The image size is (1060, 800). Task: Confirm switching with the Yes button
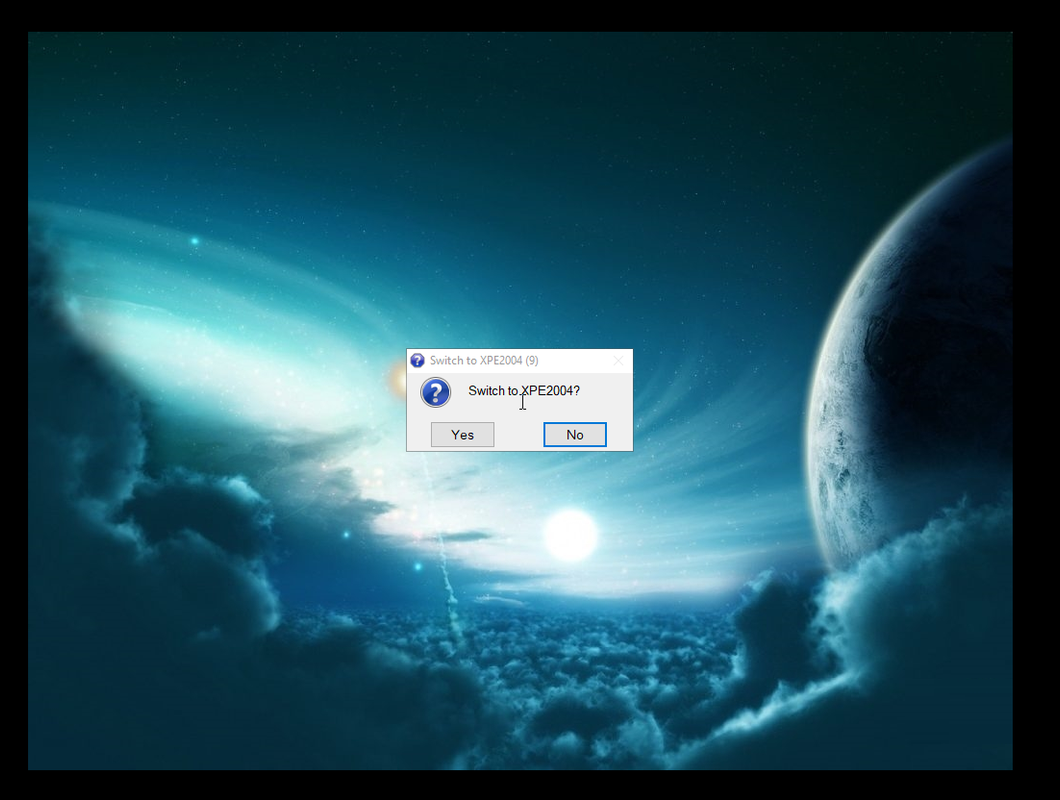[462, 434]
